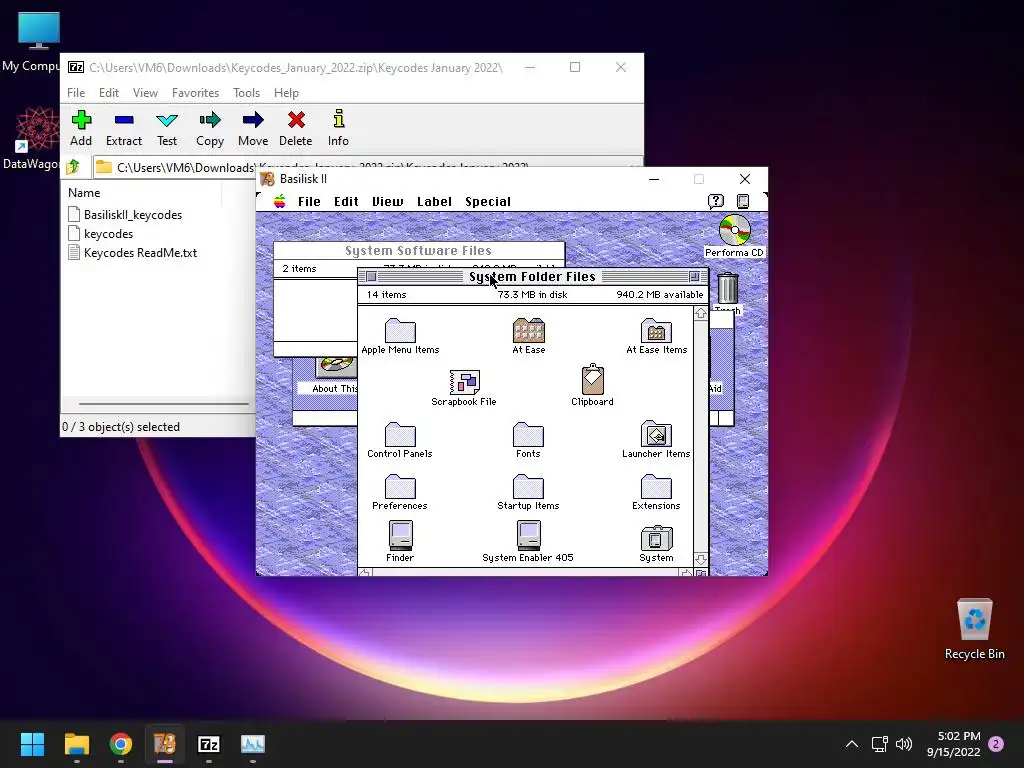Screen dimensions: 1024x768
Task: Click the Extract toolbar icon in 7-Zip
Action: point(123,129)
